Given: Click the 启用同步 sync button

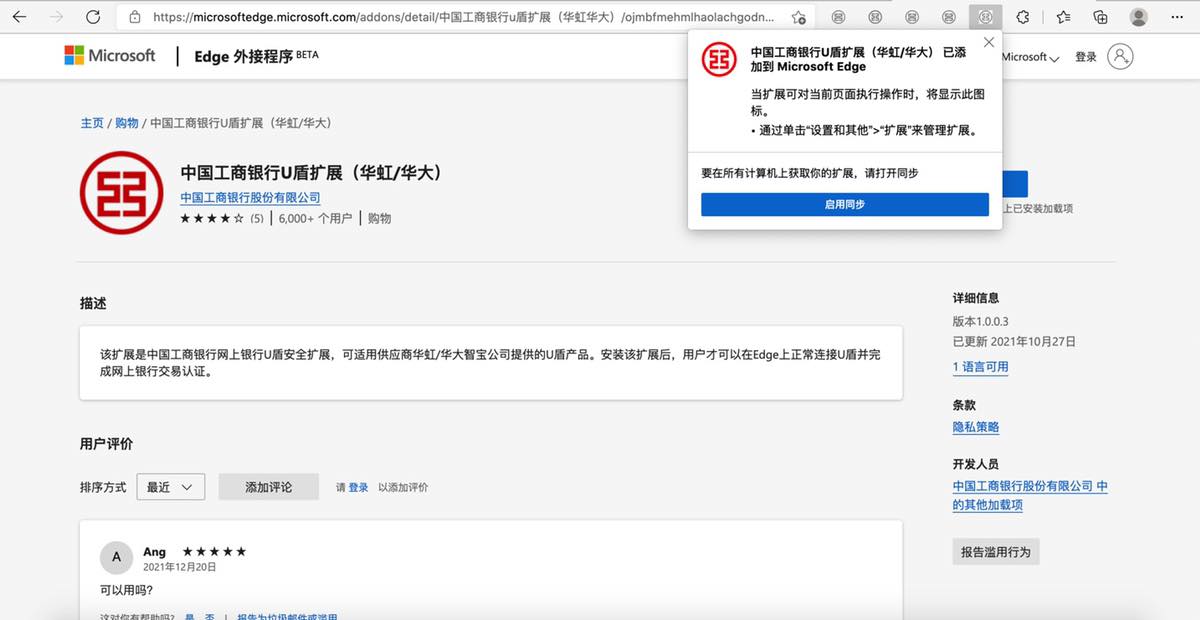Looking at the screenshot, I should coord(844,204).
